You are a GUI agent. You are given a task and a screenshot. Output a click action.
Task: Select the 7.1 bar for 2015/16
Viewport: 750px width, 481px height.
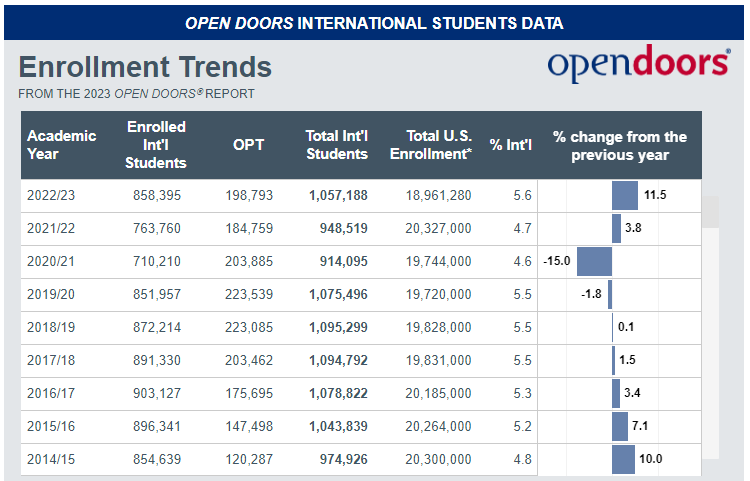click(619, 426)
